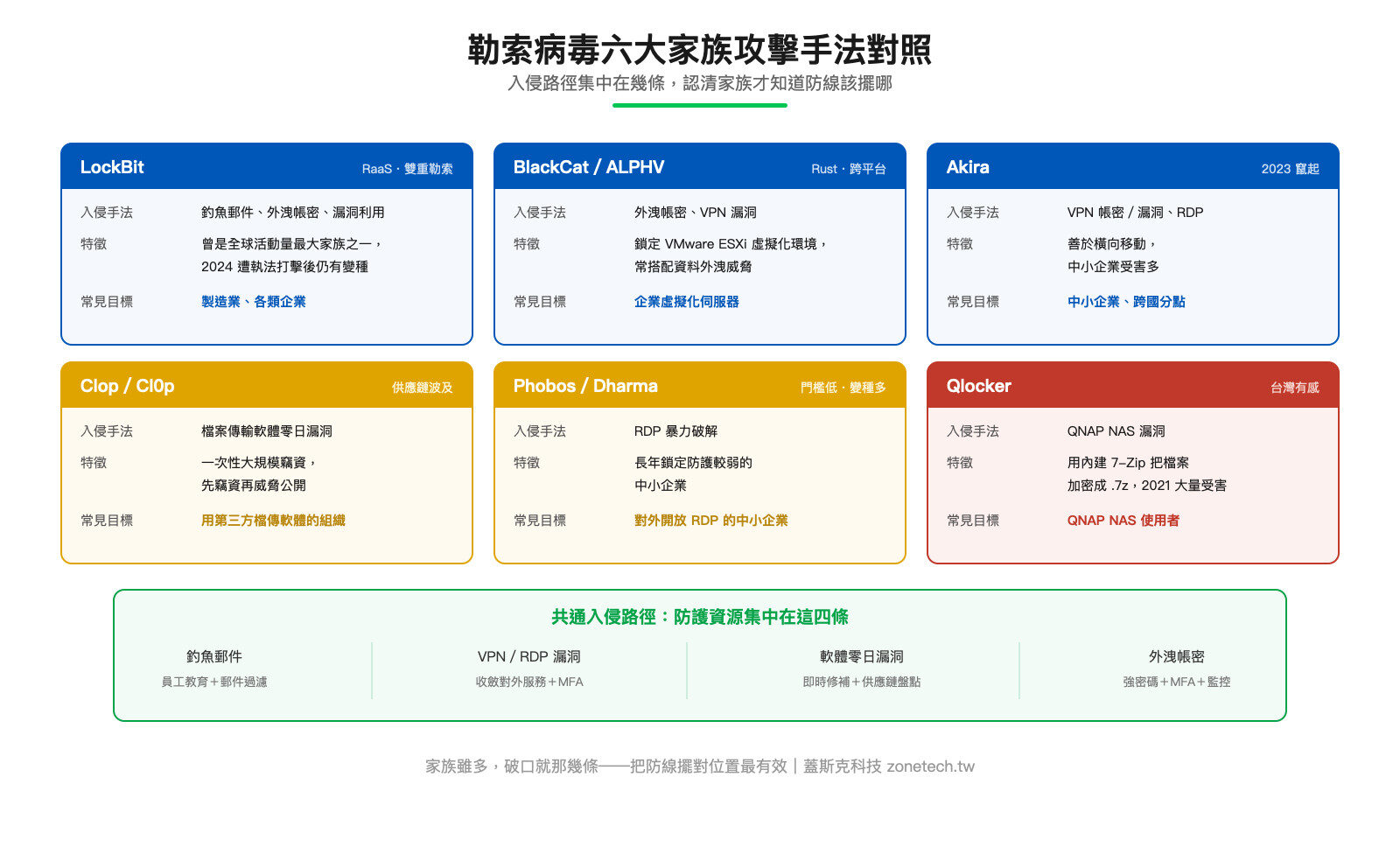The image size is (1400, 847).
Task: Click 入侵手法 label in Clop card
Action: [107, 431]
